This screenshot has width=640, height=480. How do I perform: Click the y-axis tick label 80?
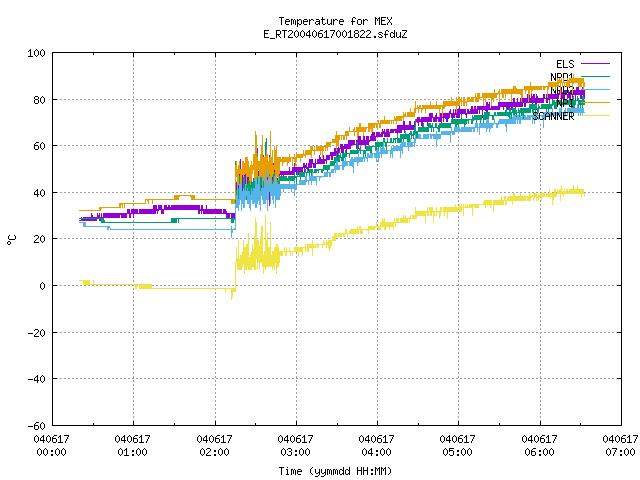coord(39,100)
